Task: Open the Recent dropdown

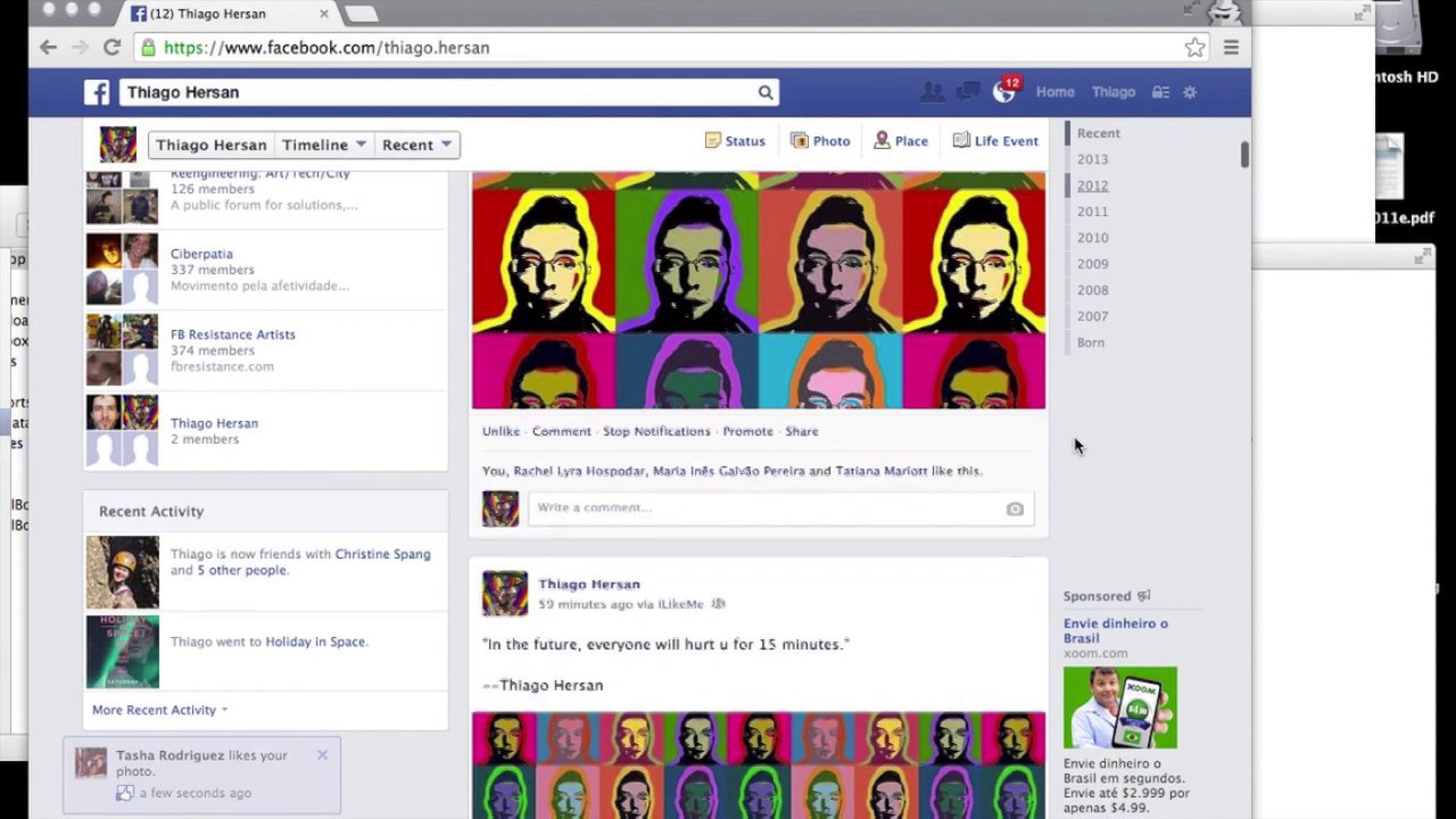Action: tap(417, 145)
